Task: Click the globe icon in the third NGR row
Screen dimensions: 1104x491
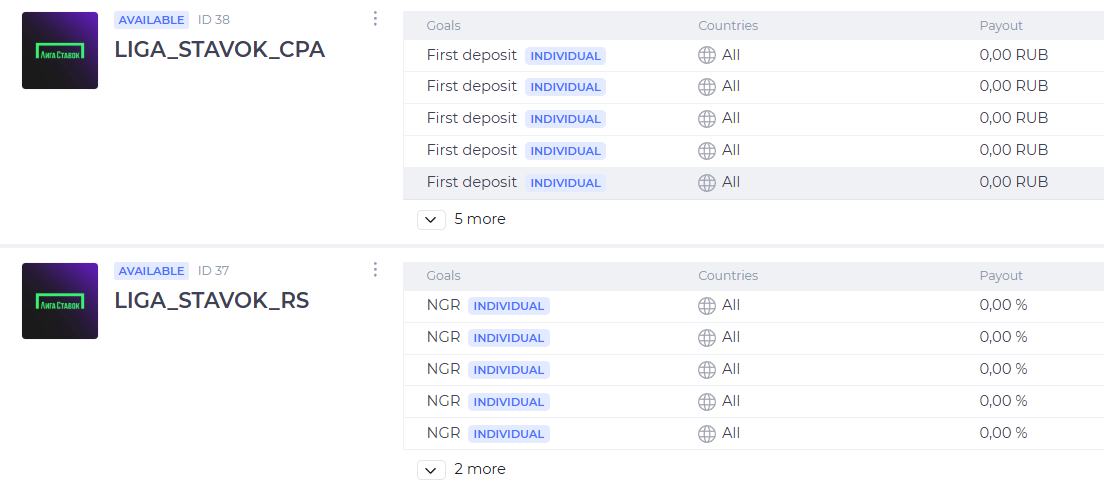Action: coord(707,369)
